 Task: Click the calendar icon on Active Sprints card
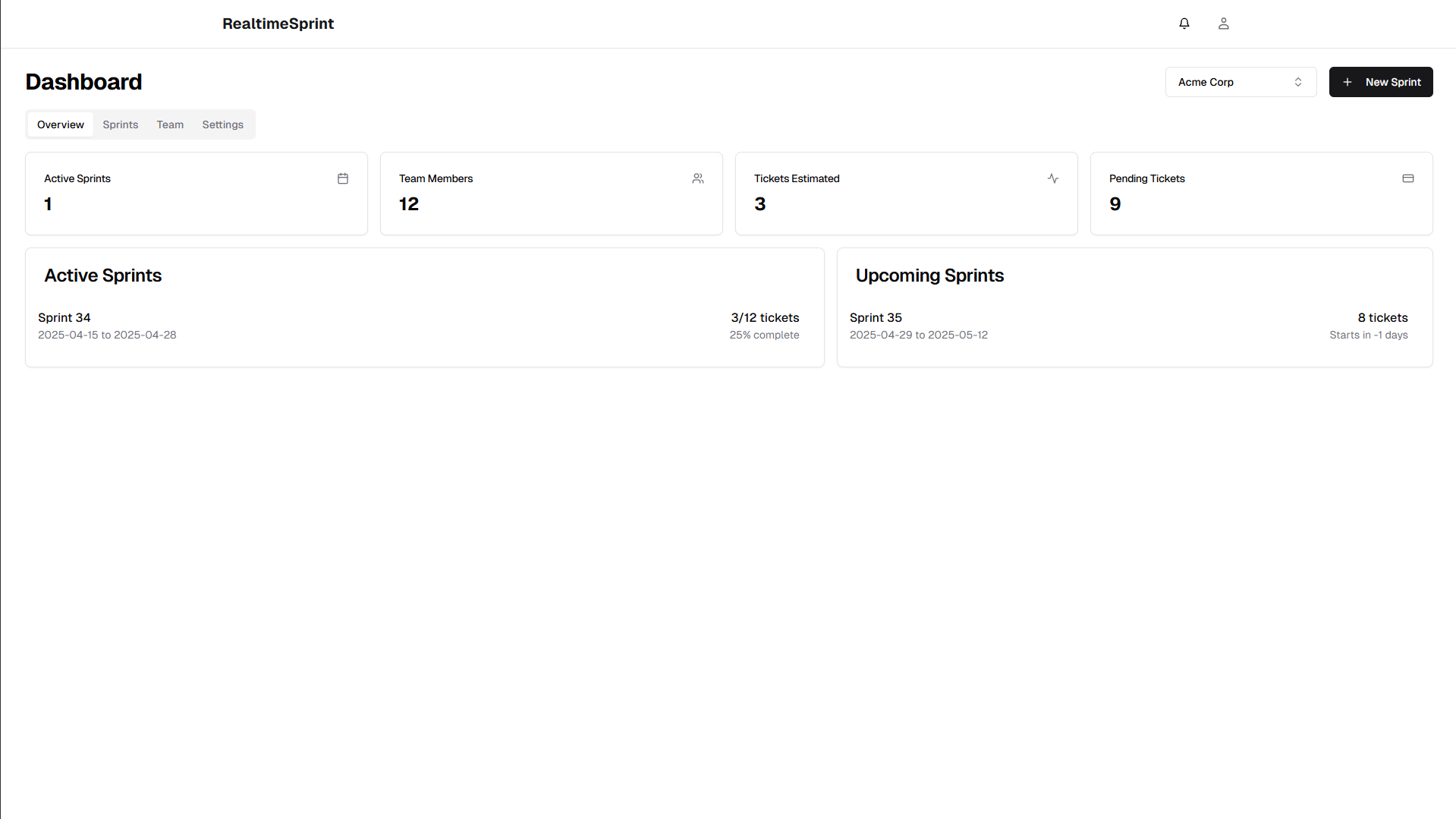[x=343, y=178]
